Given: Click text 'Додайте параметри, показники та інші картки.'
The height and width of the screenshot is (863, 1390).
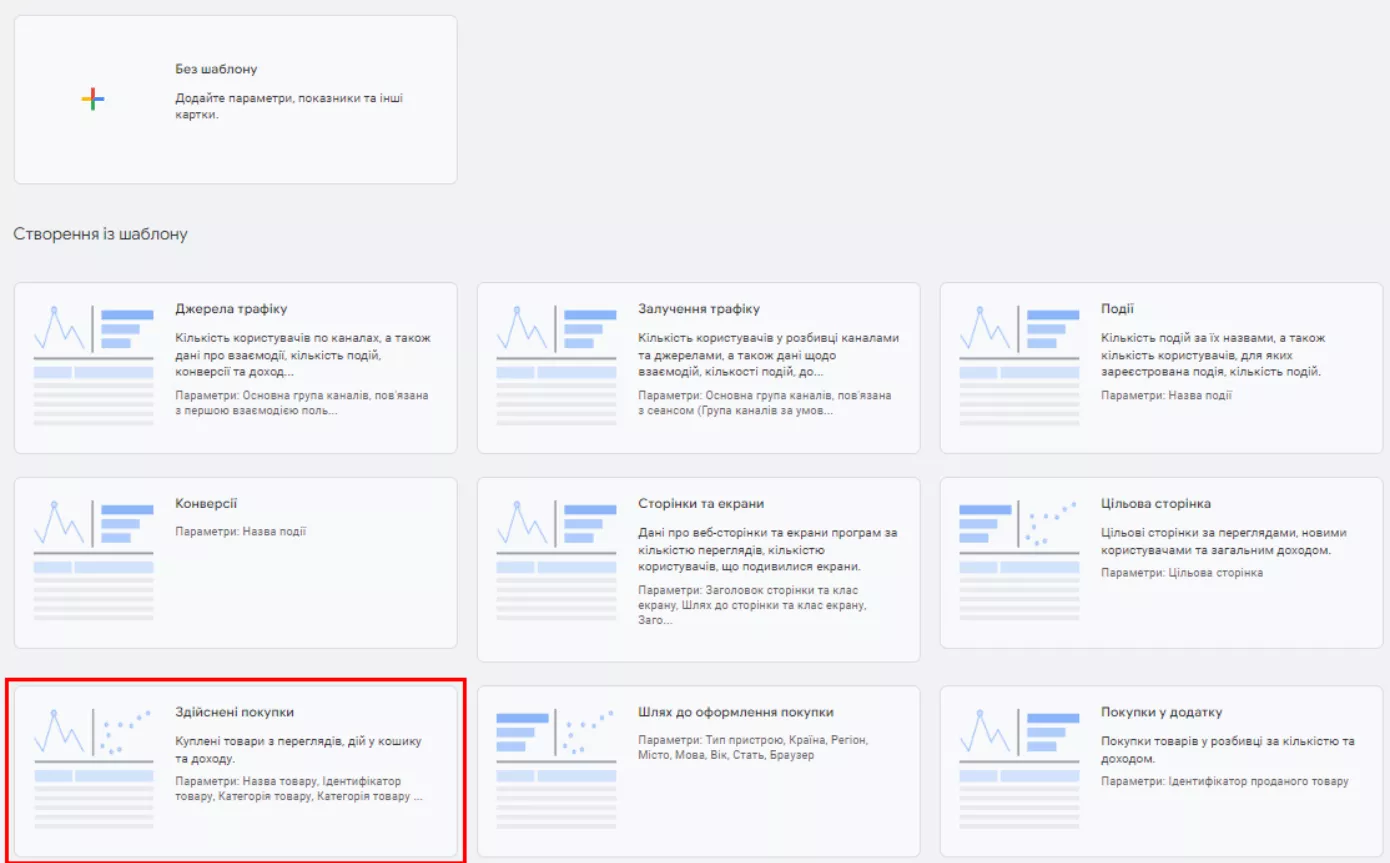Looking at the screenshot, I should pyautogui.click(x=289, y=106).
